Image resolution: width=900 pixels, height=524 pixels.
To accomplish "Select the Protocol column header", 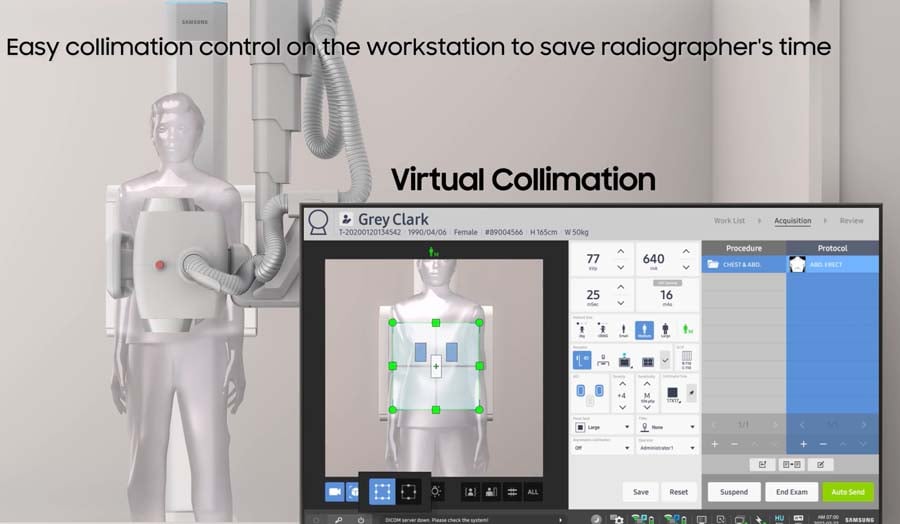I will [832, 248].
